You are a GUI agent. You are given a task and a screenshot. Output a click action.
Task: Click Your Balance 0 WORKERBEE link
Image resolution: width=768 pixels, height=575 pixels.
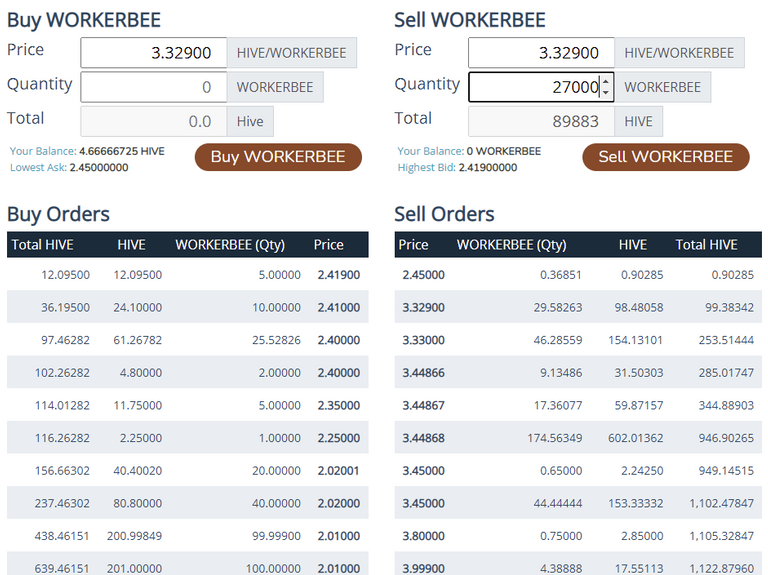[469, 151]
